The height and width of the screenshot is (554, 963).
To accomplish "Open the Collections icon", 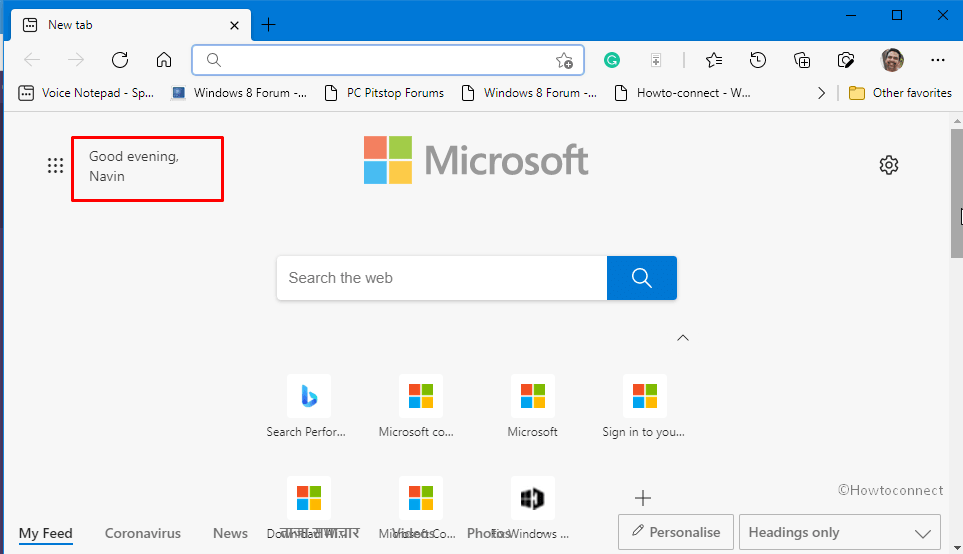I will 801,60.
